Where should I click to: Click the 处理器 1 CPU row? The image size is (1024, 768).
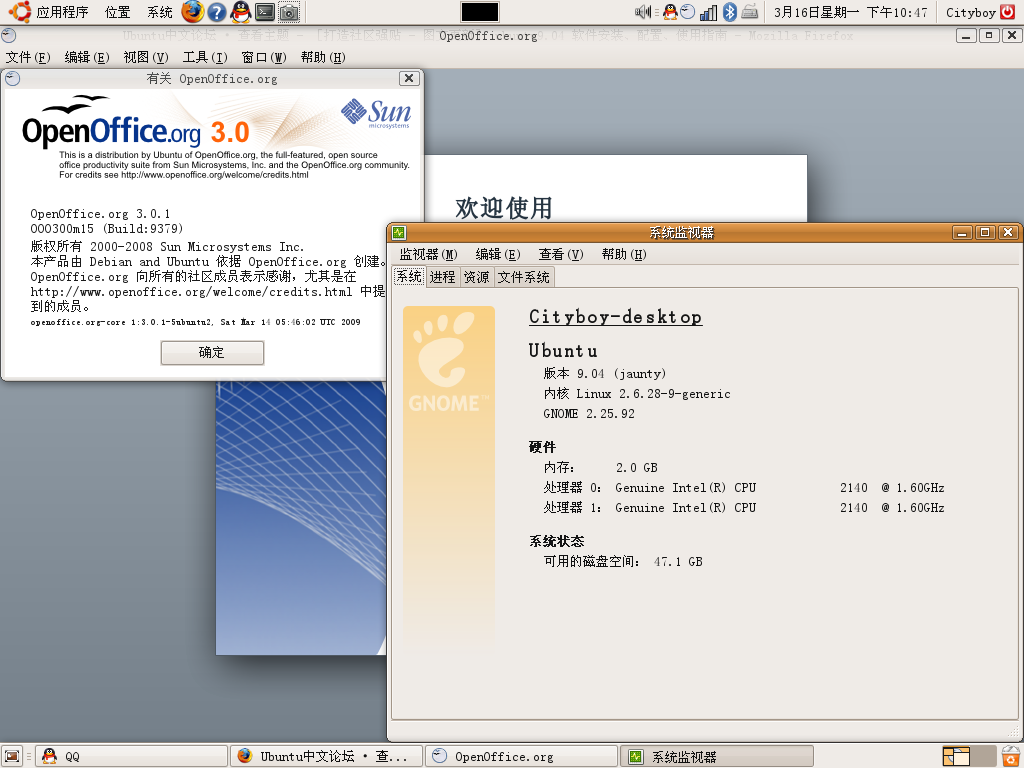coord(744,507)
